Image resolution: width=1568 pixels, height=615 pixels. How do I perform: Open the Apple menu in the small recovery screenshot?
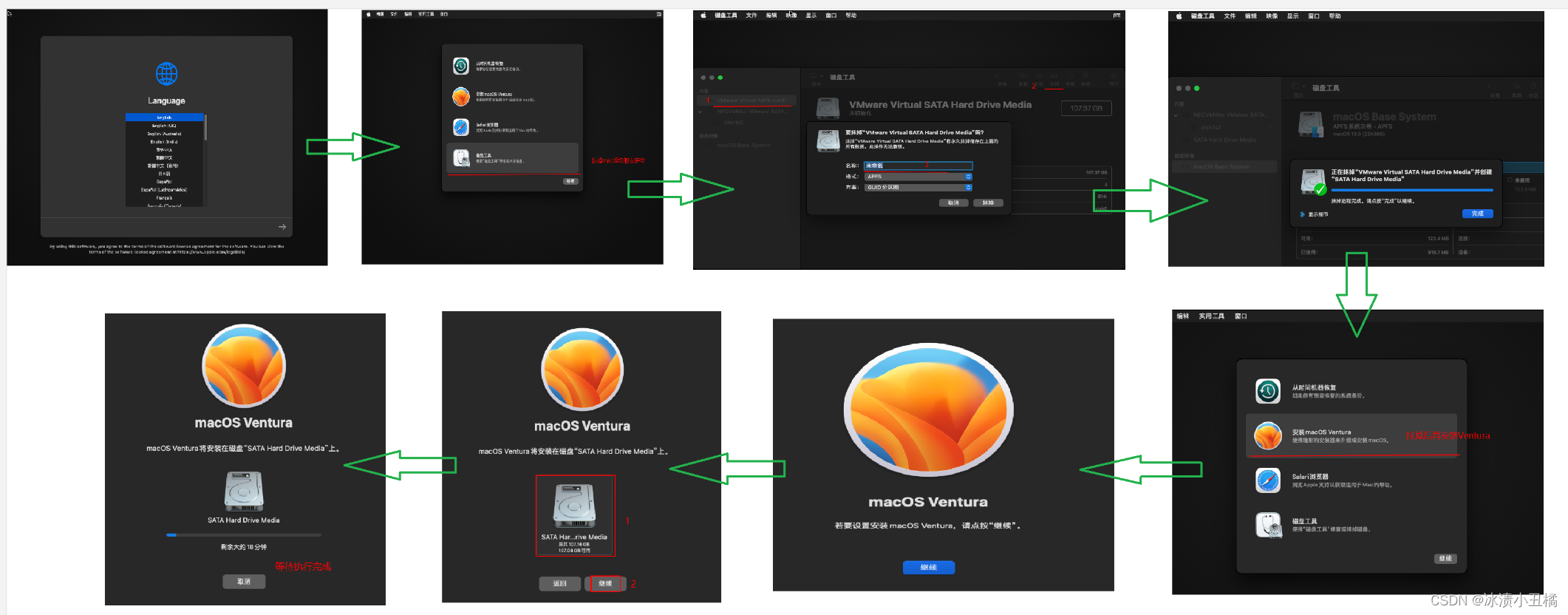[x=369, y=14]
